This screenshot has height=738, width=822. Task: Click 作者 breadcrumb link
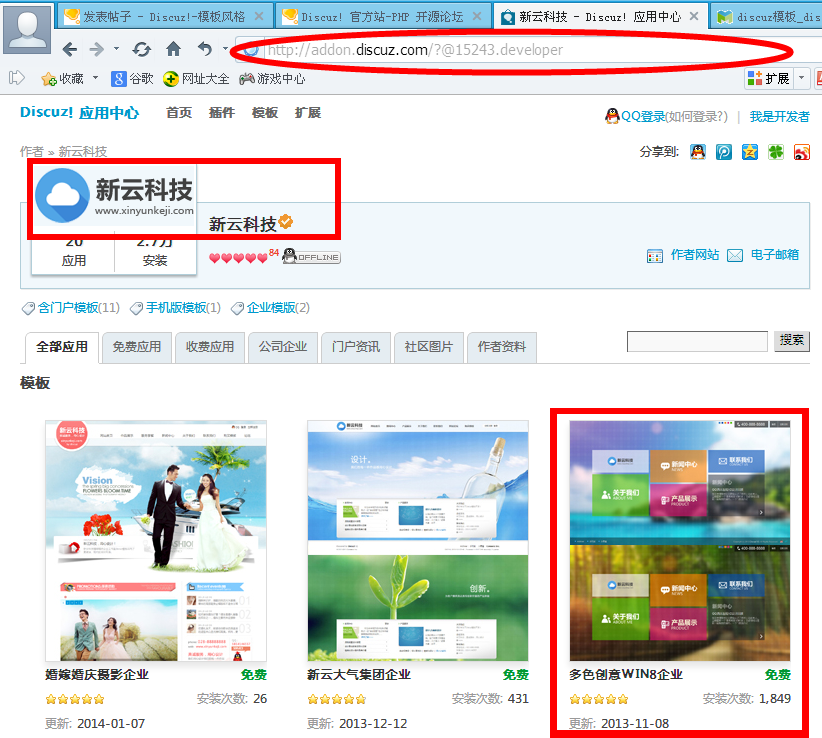click(31, 151)
